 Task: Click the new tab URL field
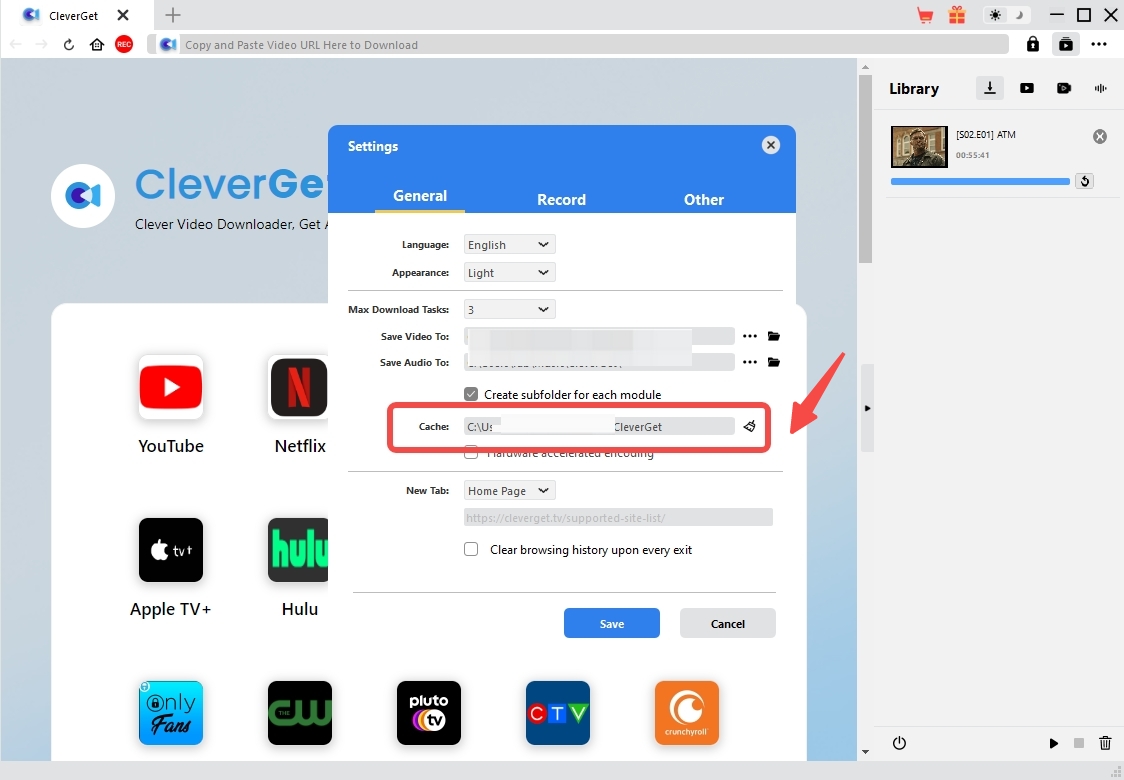coord(619,518)
